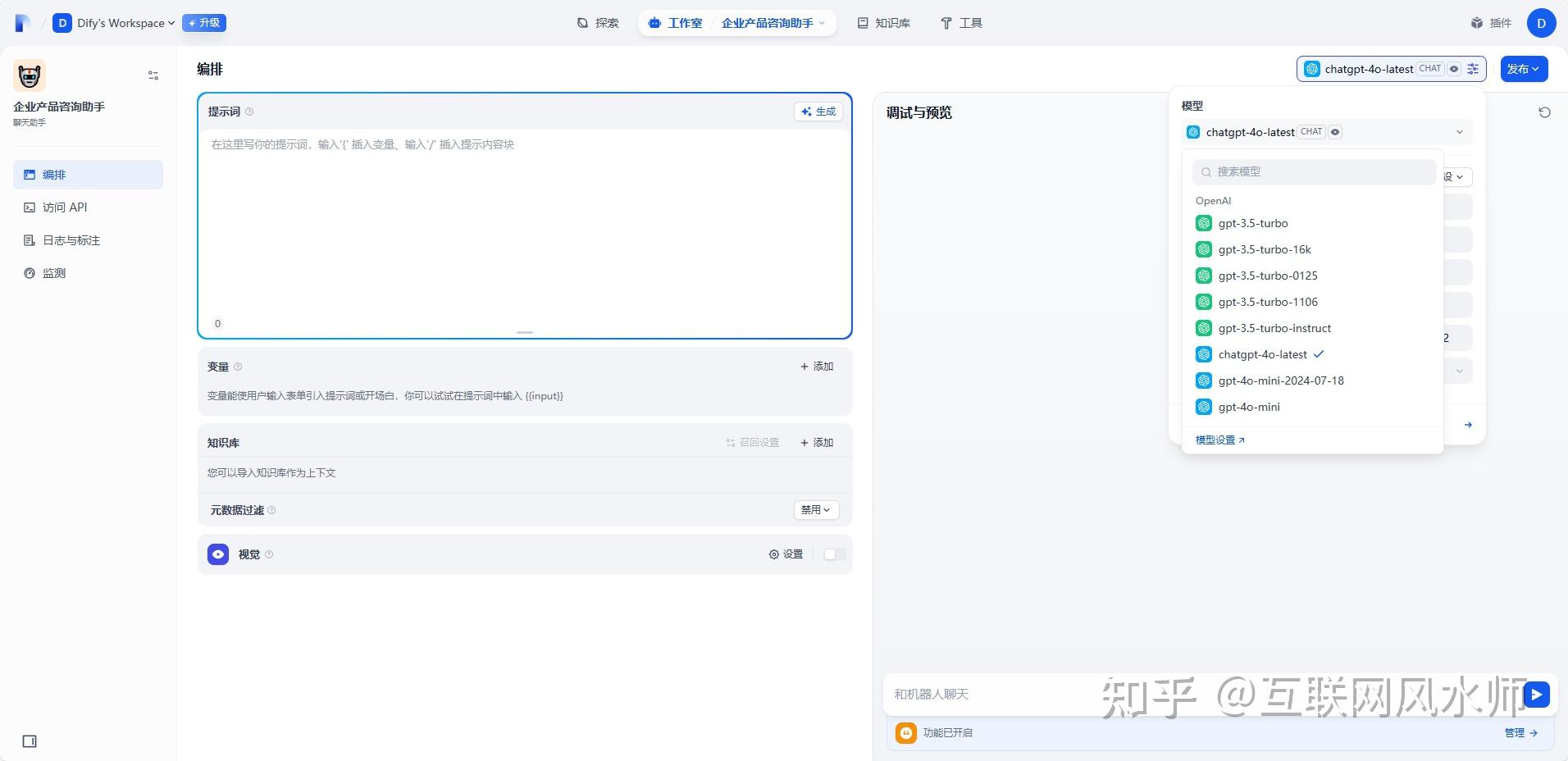This screenshot has width=1568, height=761.
Task: Send message with the blue arrow button
Action: click(1536, 695)
